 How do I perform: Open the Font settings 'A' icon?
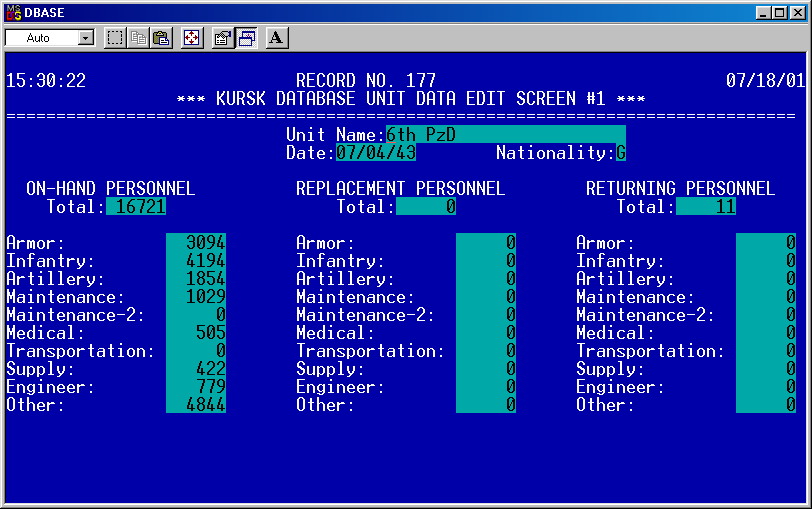pos(277,38)
